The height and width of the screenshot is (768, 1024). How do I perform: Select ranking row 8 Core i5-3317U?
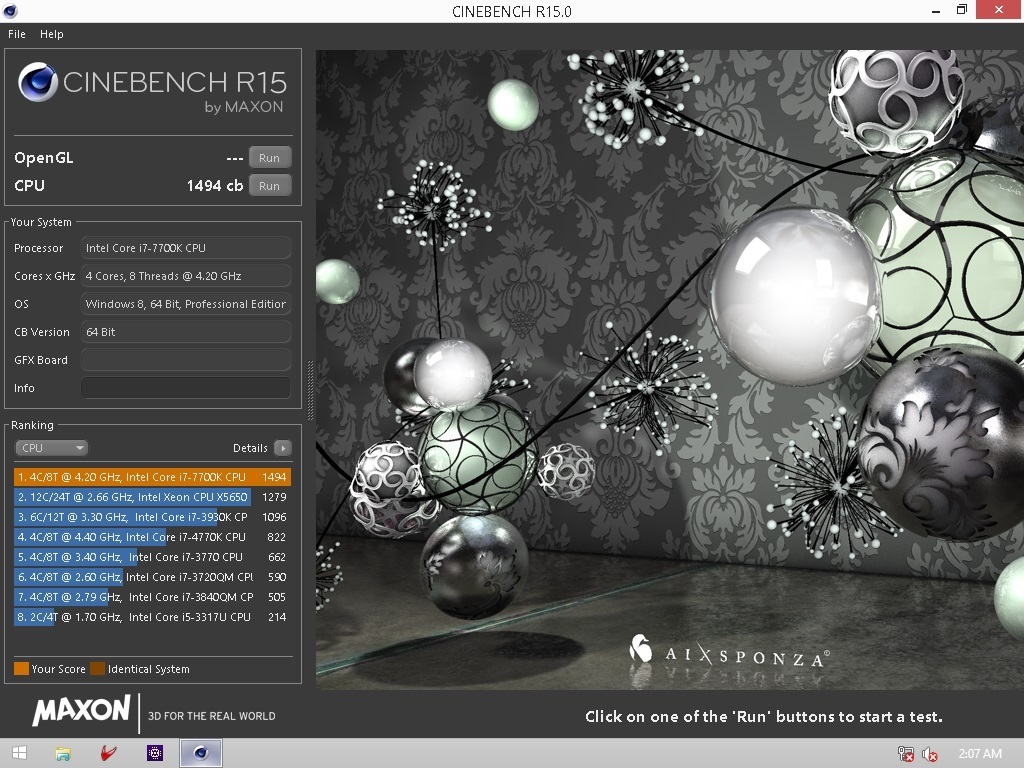(x=152, y=617)
